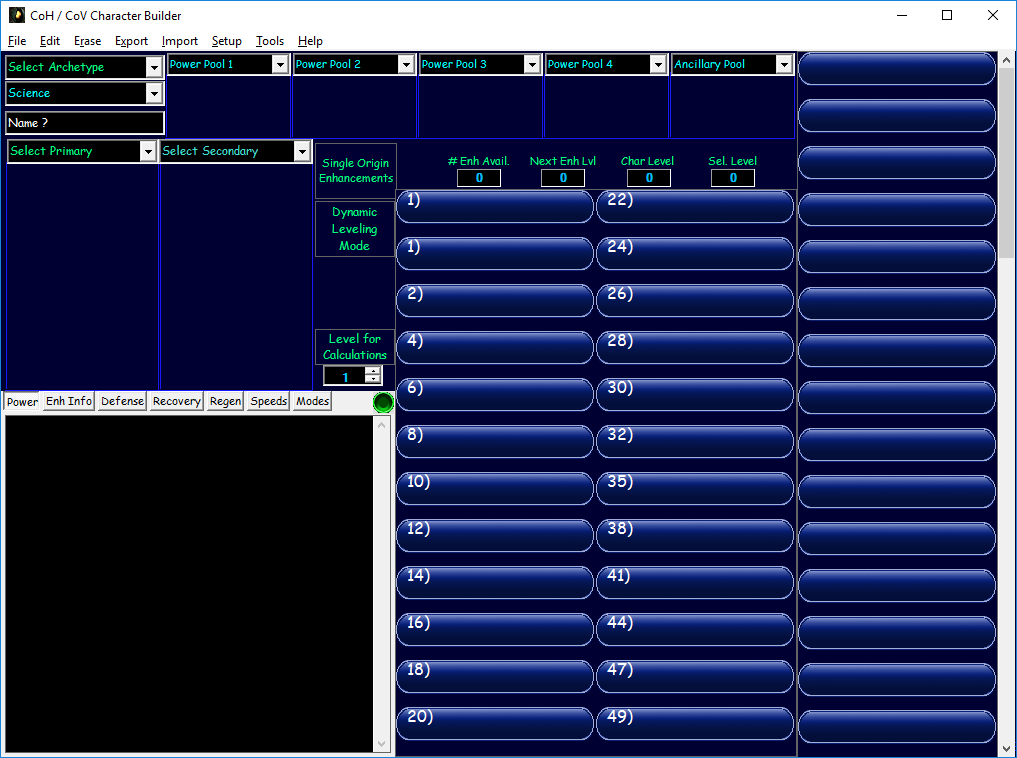Viewport: 1017px width, 758px height.
Task: Select the level 28) power slot
Action: (695, 348)
